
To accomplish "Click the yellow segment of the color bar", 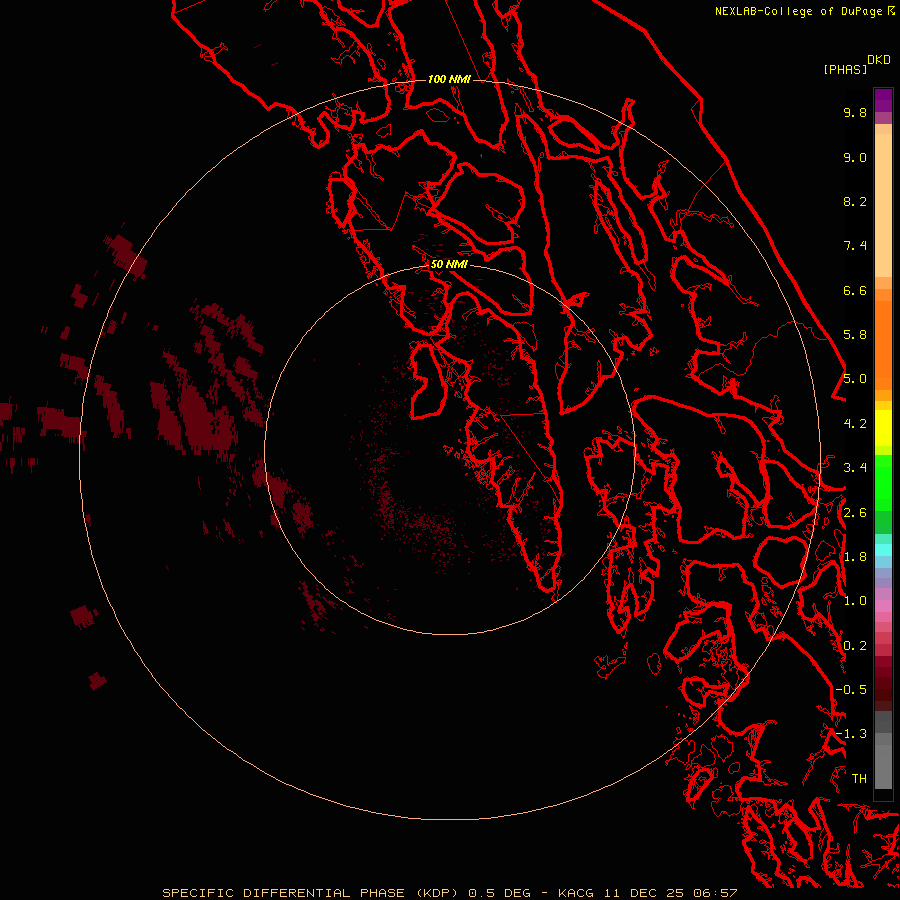I will (883, 428).
